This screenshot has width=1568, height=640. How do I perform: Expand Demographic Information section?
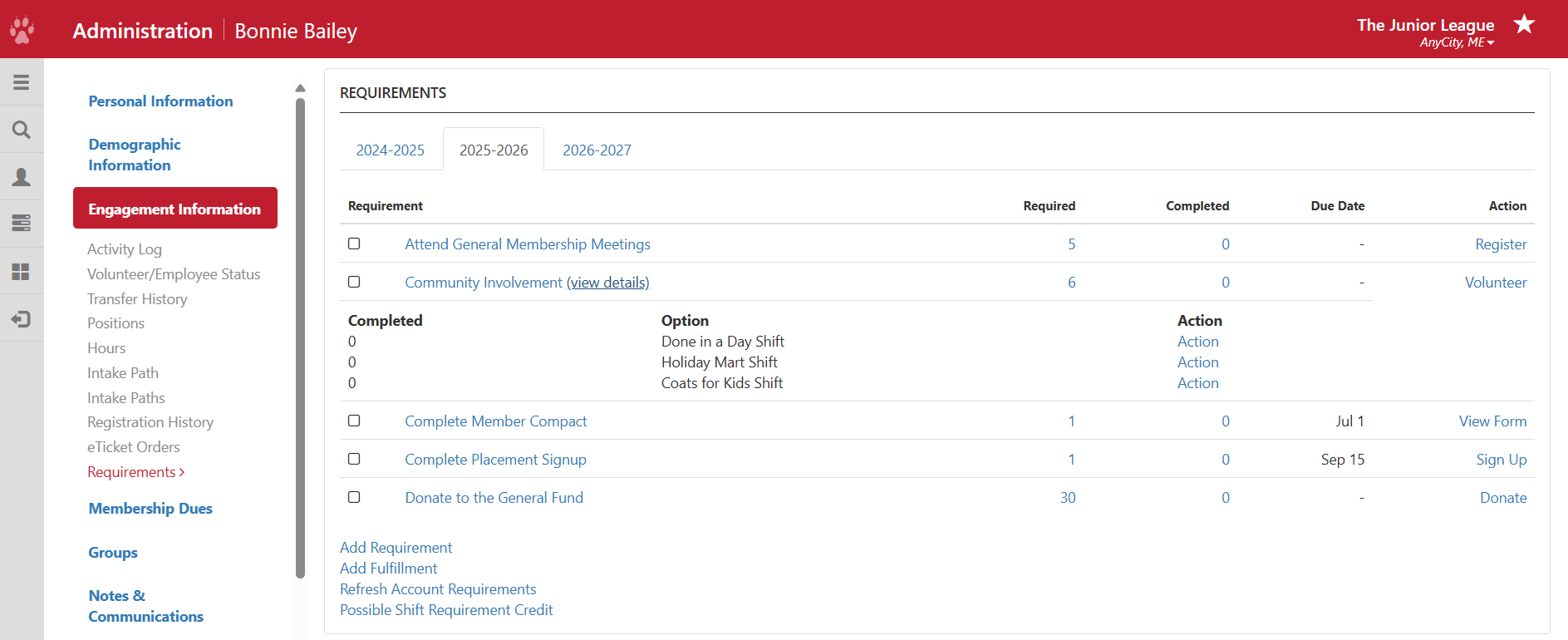tap(135, 155)
